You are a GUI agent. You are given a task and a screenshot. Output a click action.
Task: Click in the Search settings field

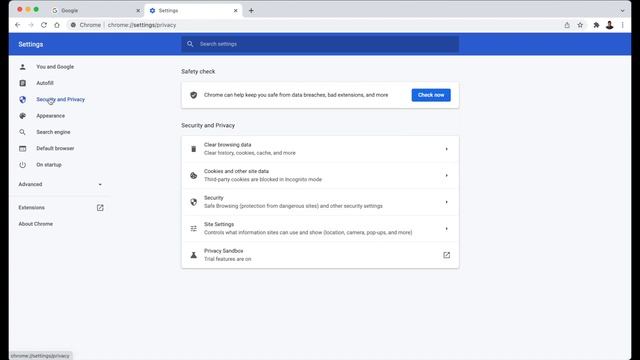[x=320, y=44]
